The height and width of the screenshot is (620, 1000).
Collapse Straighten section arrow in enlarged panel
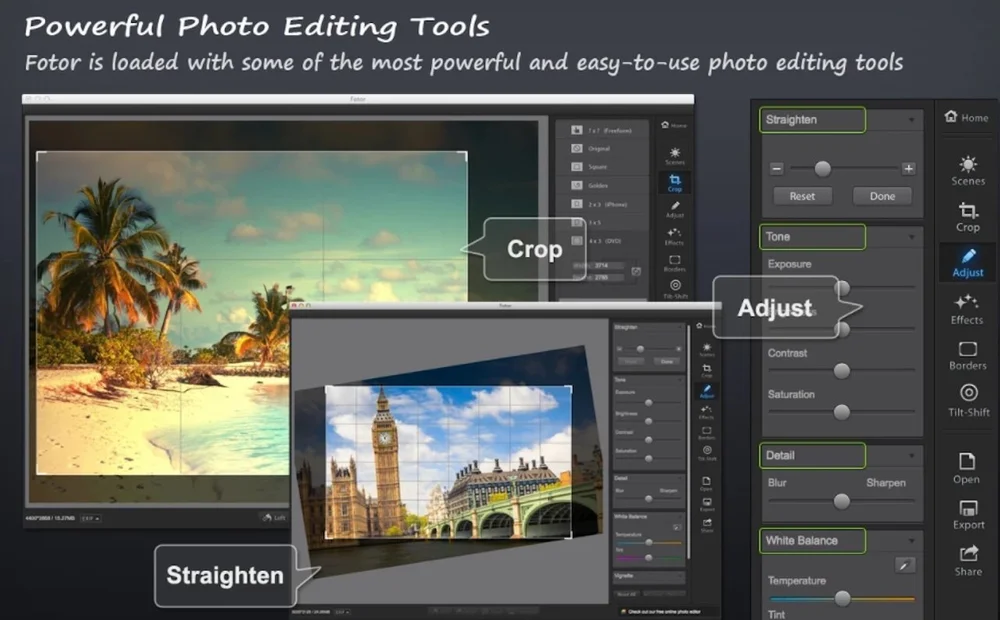[x=911, y=120]
